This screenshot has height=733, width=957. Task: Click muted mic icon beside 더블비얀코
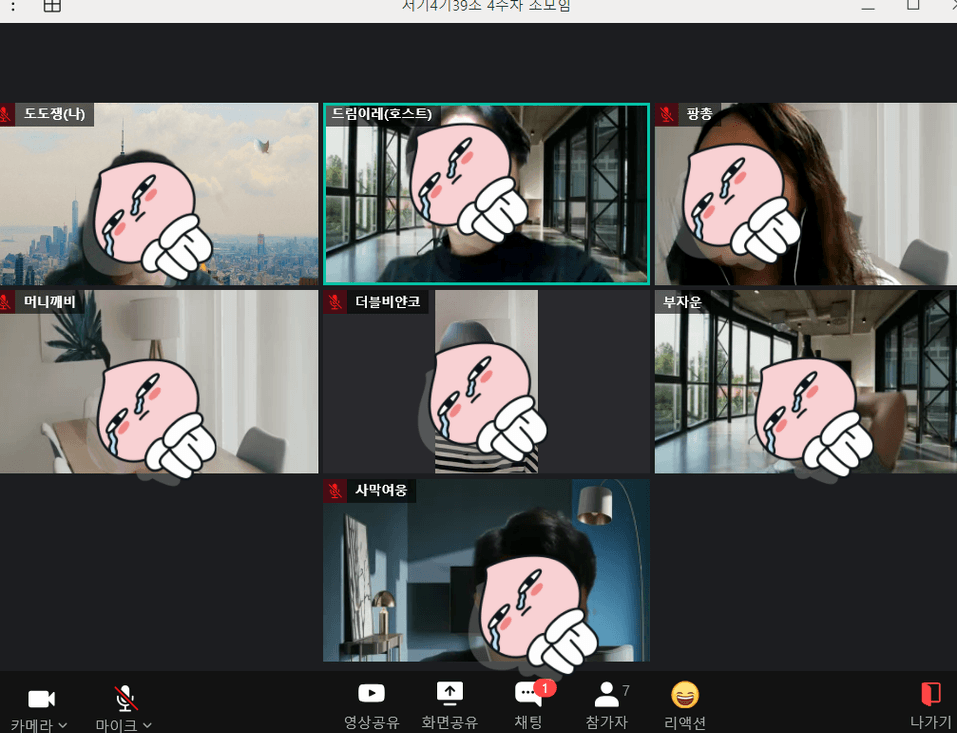tap(335, 302)
